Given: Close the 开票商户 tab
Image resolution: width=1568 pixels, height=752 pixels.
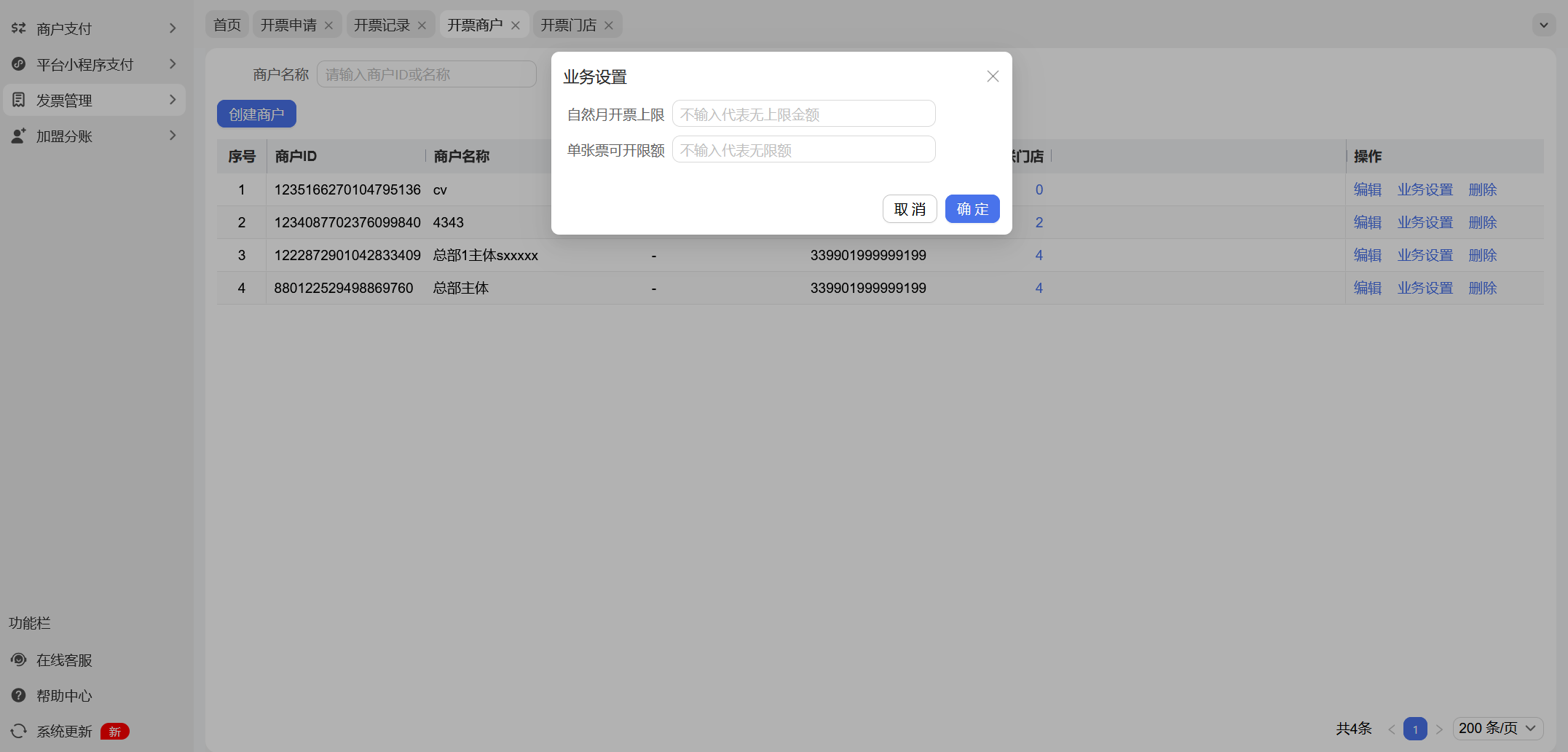Looking at the screenshot, I should pyautogui.click(x=515, y=26).
